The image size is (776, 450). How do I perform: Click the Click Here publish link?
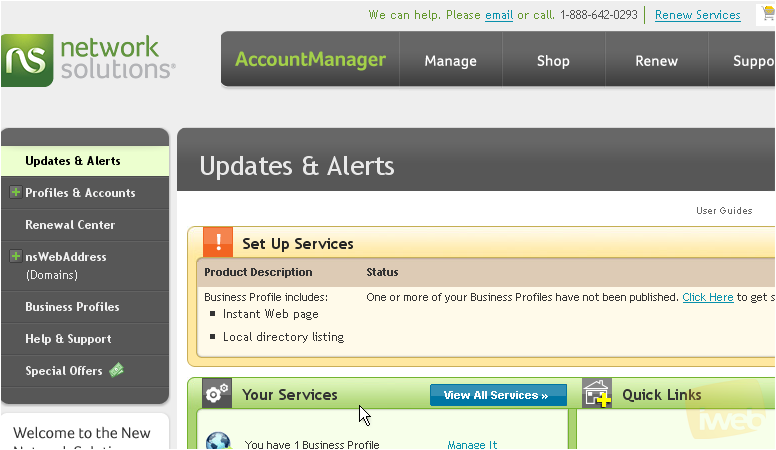(x=708, y=297)
